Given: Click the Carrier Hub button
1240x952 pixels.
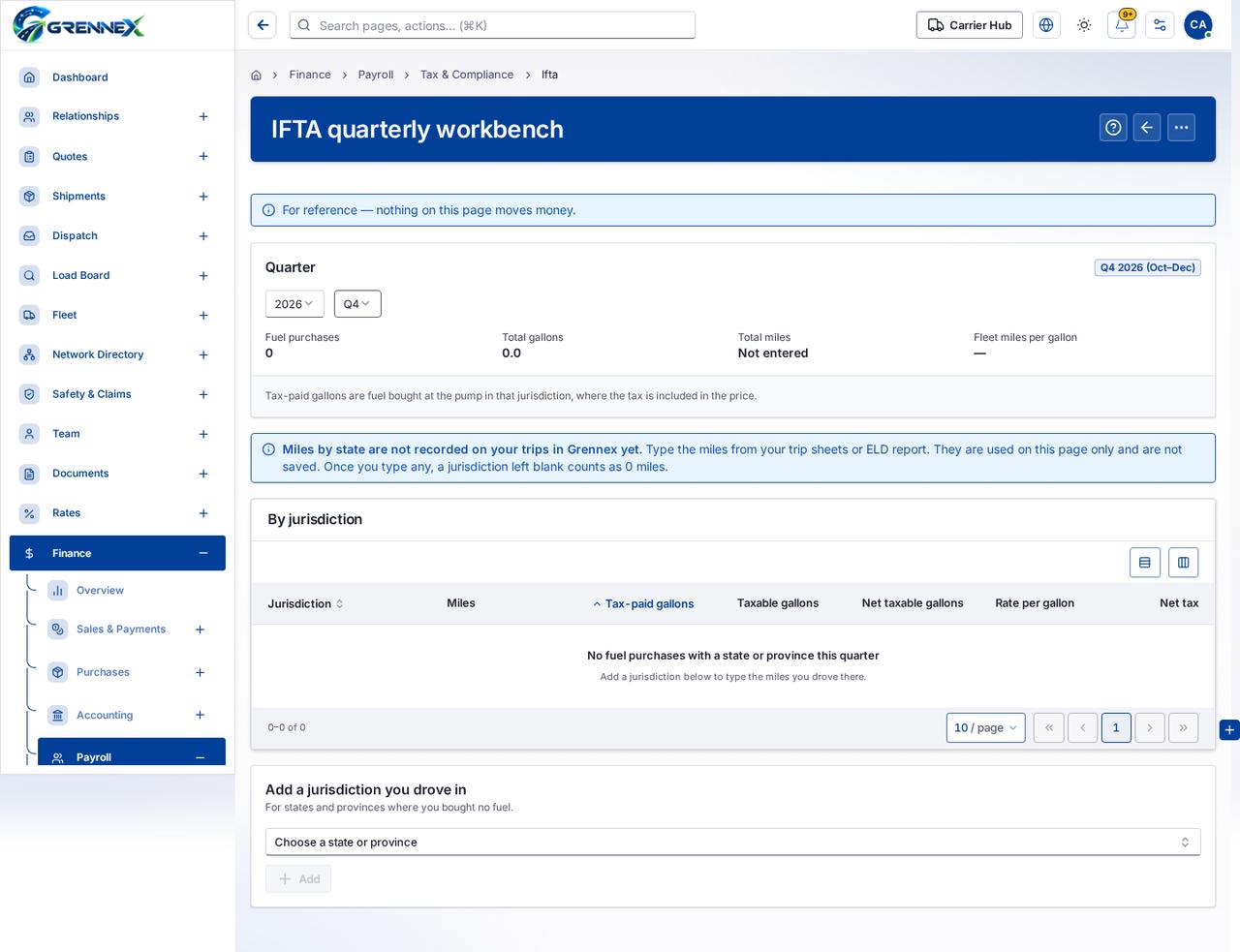Looking at the screenshot, I should 970,25.
